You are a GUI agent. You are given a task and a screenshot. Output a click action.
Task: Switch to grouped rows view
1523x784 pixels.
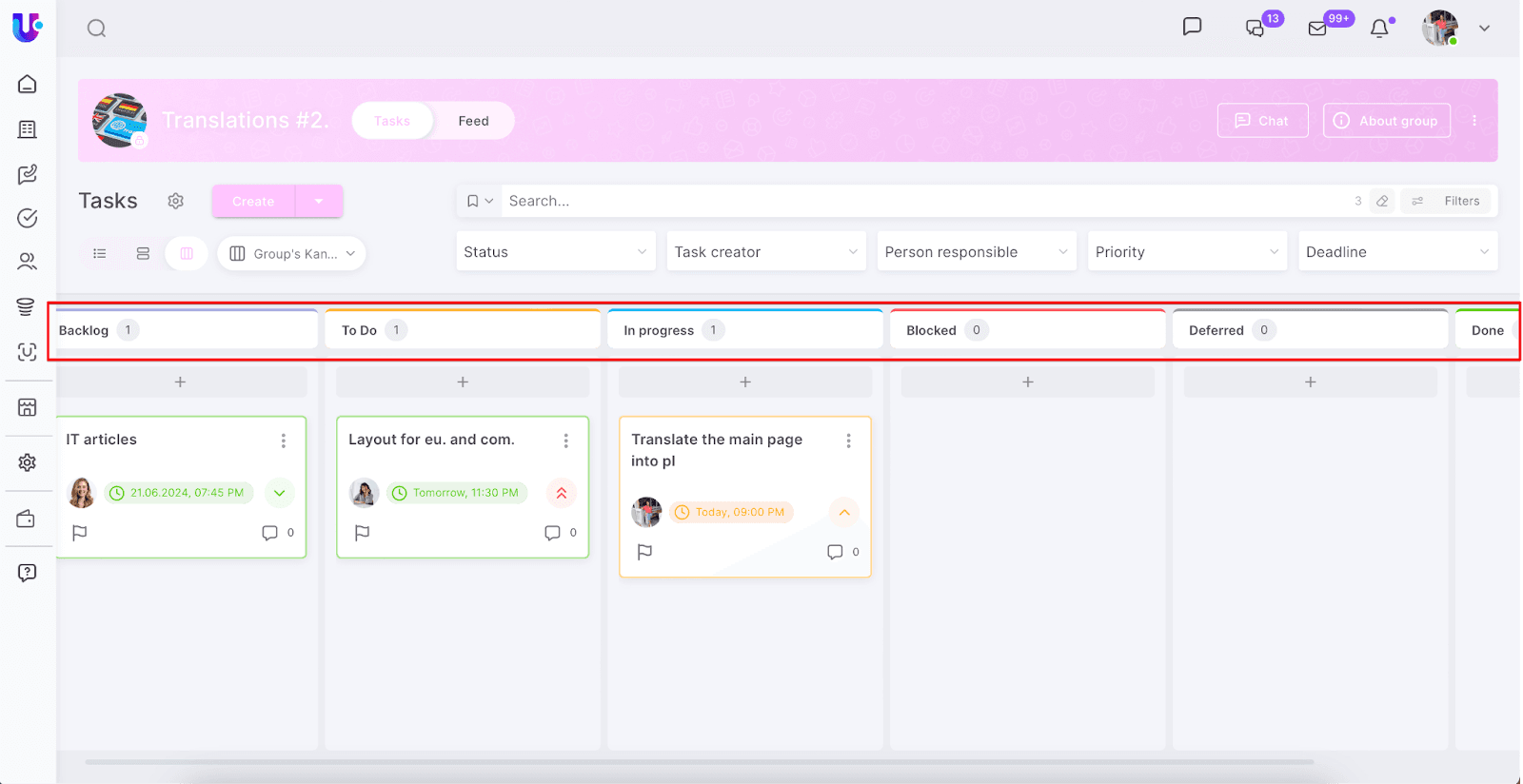[x=143, y=254]
